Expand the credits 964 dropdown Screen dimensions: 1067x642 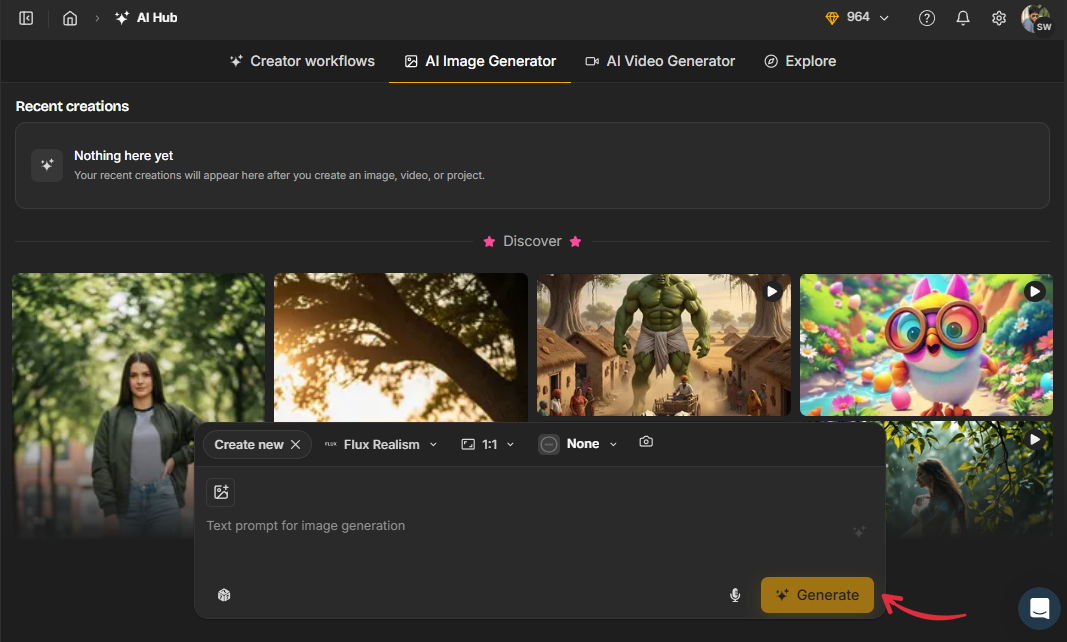857,18
